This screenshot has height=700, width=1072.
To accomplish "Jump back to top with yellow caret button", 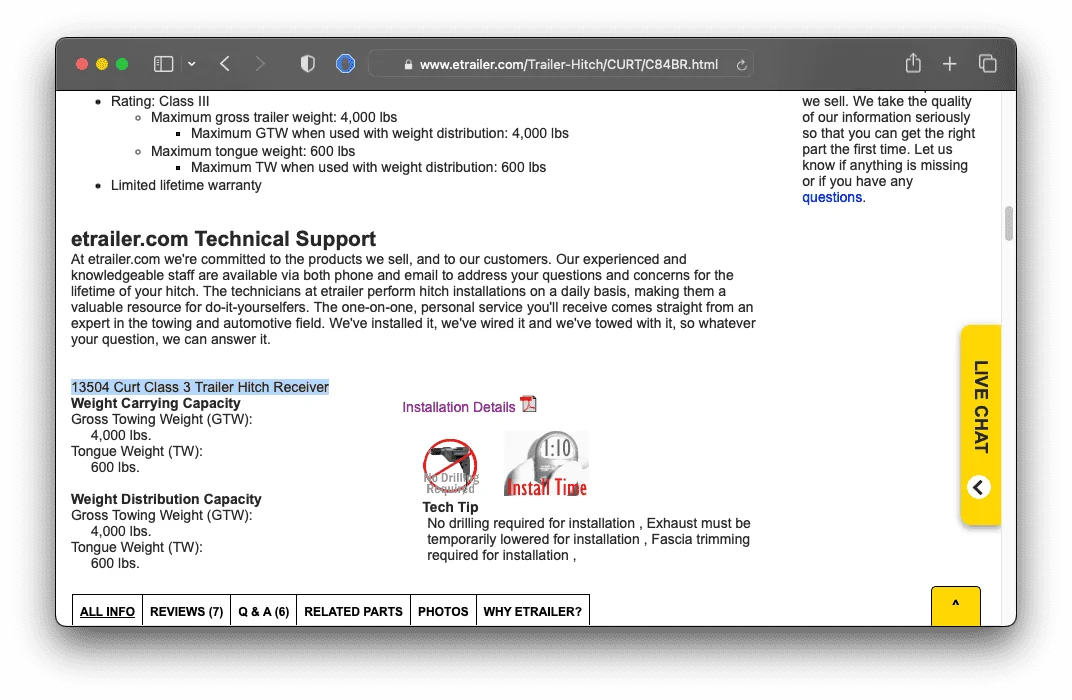I will (x=956, y=605).
